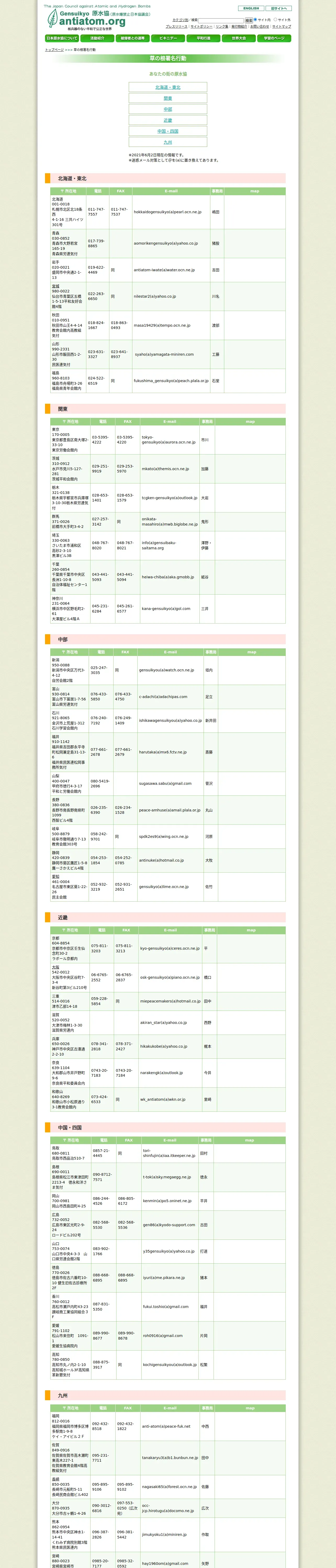Click the antiatom-iwate(a)water.ocn.ne.jp email
Screen dimensions: 336x1568
coord(164,270)
